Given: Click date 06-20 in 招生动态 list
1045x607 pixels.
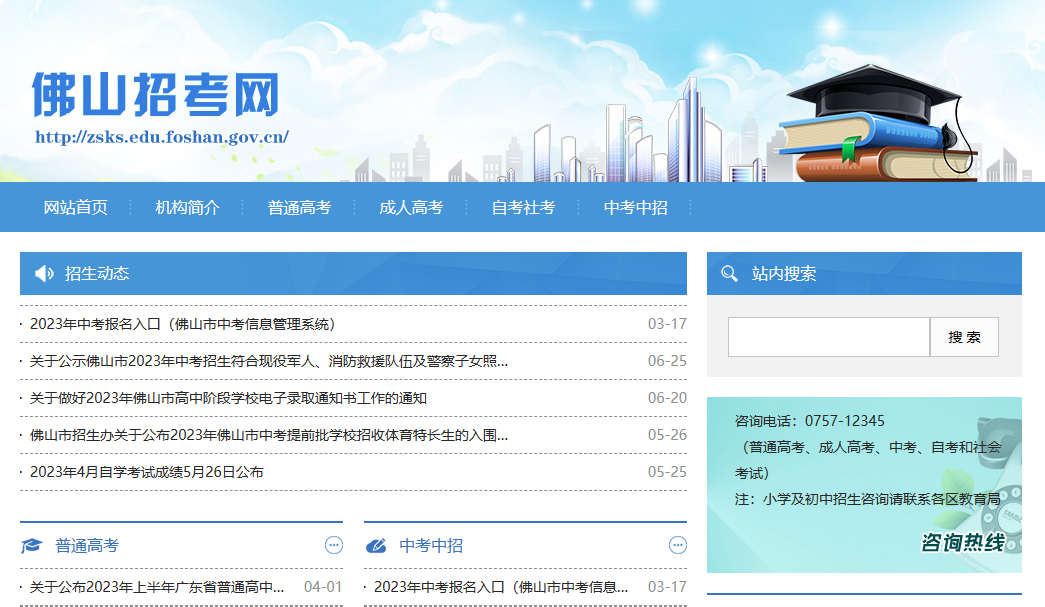Looking at the screenshot, I should click(x=667, y=398).
